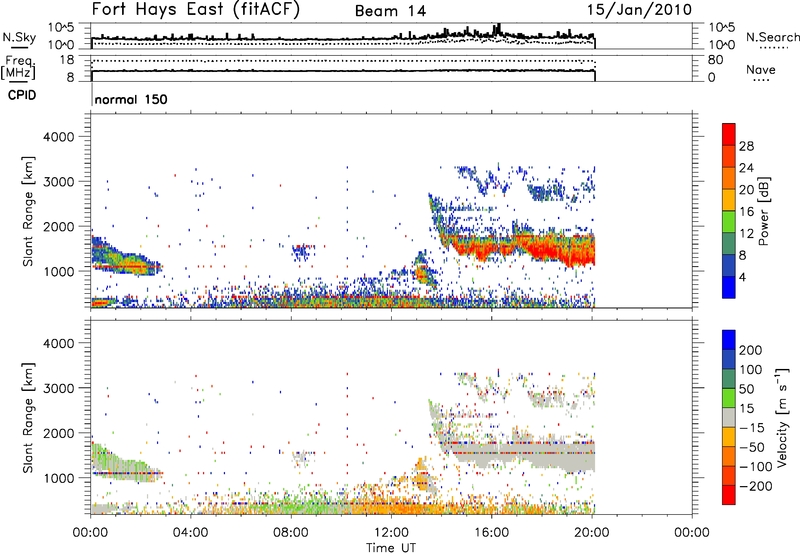800x554 pixels.
Task: Click the 'Nave' legend label
Action: coord(761,69)
